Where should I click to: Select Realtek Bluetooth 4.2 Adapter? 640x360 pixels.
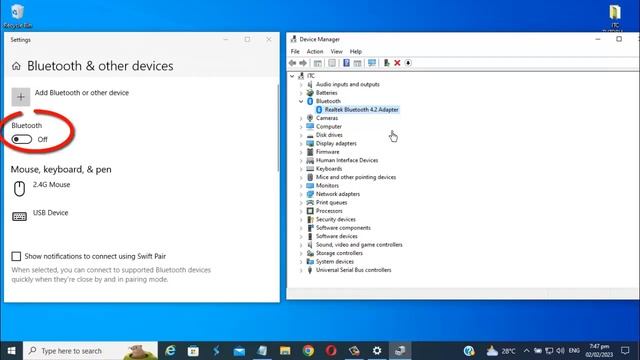coord(361,110)
